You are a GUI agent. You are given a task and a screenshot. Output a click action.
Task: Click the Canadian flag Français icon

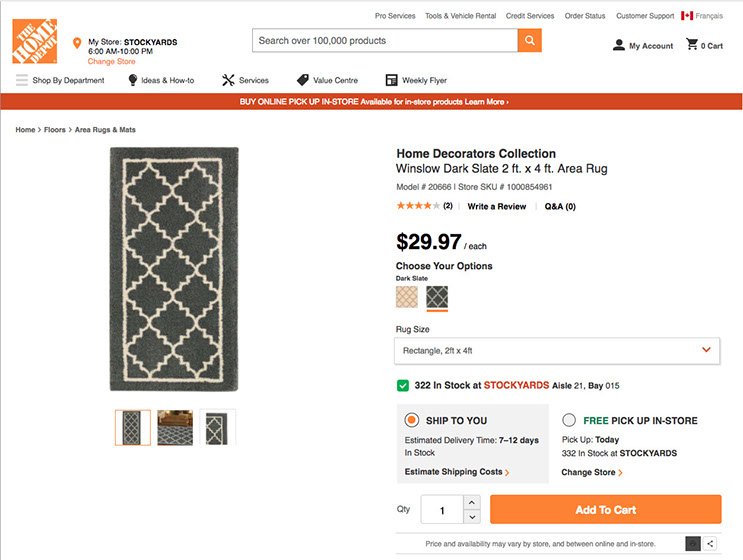[687, 16]
